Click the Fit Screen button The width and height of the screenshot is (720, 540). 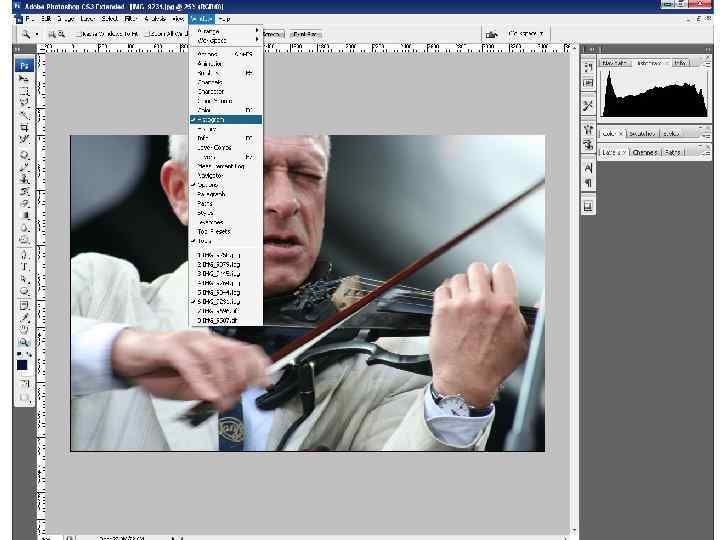273,34
